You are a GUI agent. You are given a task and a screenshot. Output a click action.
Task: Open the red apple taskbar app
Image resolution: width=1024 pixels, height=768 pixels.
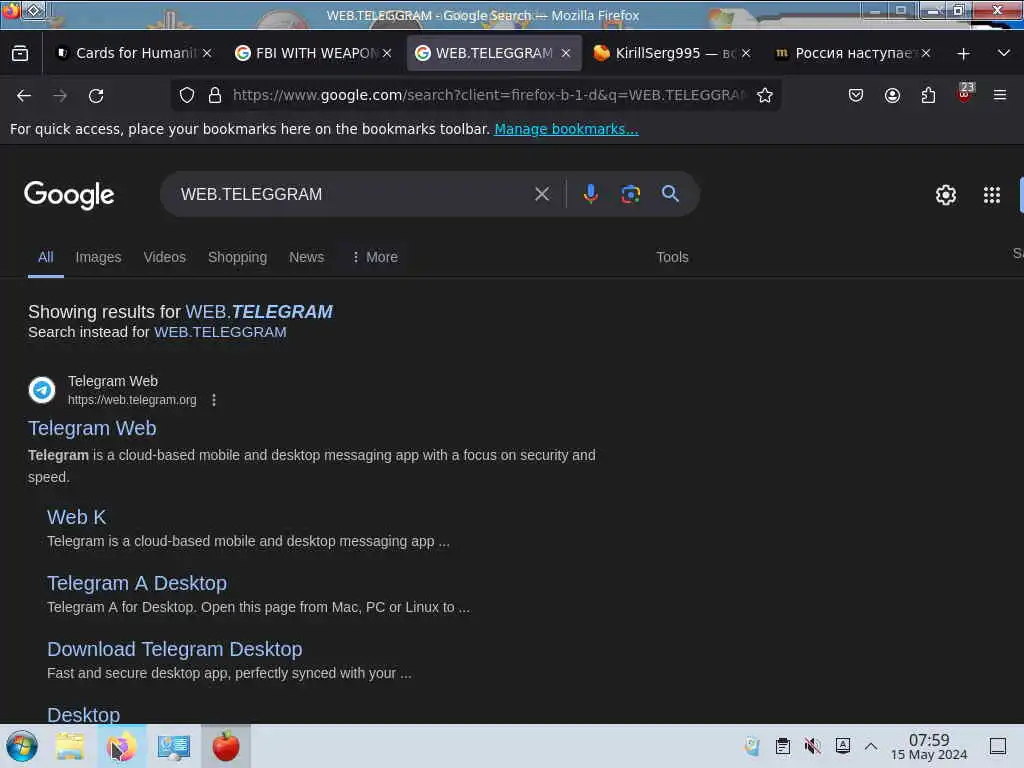click(x=226, y=746)
